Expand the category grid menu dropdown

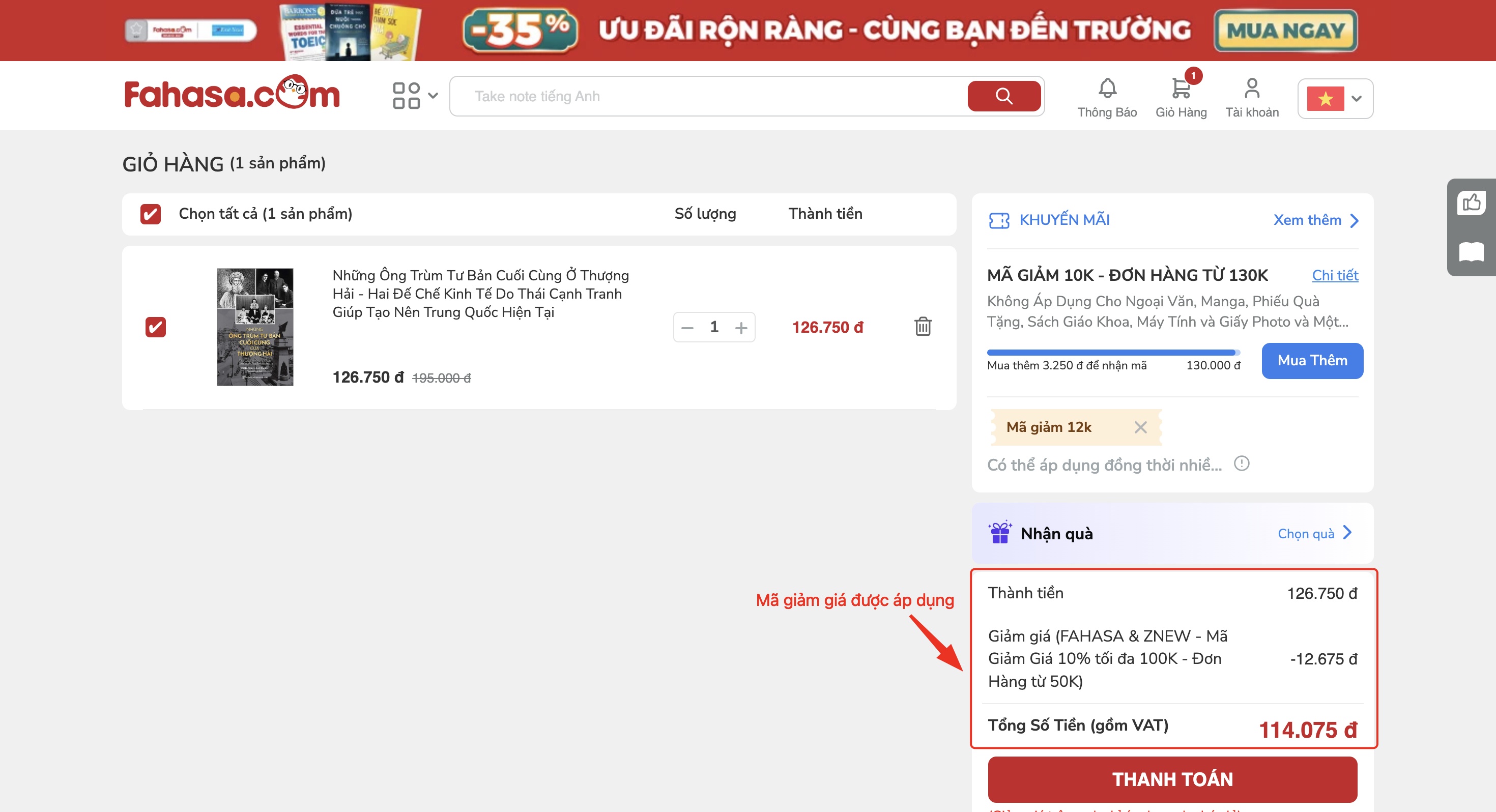[415, 96]
